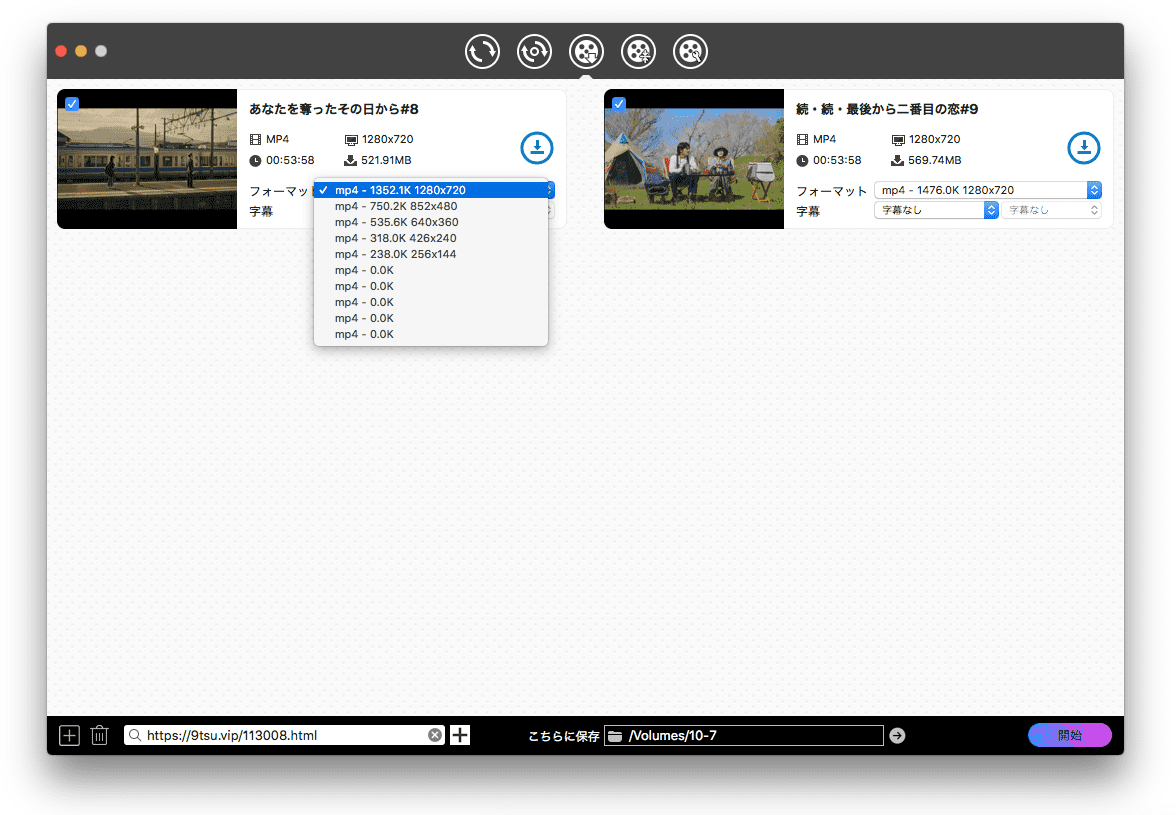The height and width of the screenshot is (815, 1176).
Task: Click the search magnifier in URL field
Action: click(135, 736)
